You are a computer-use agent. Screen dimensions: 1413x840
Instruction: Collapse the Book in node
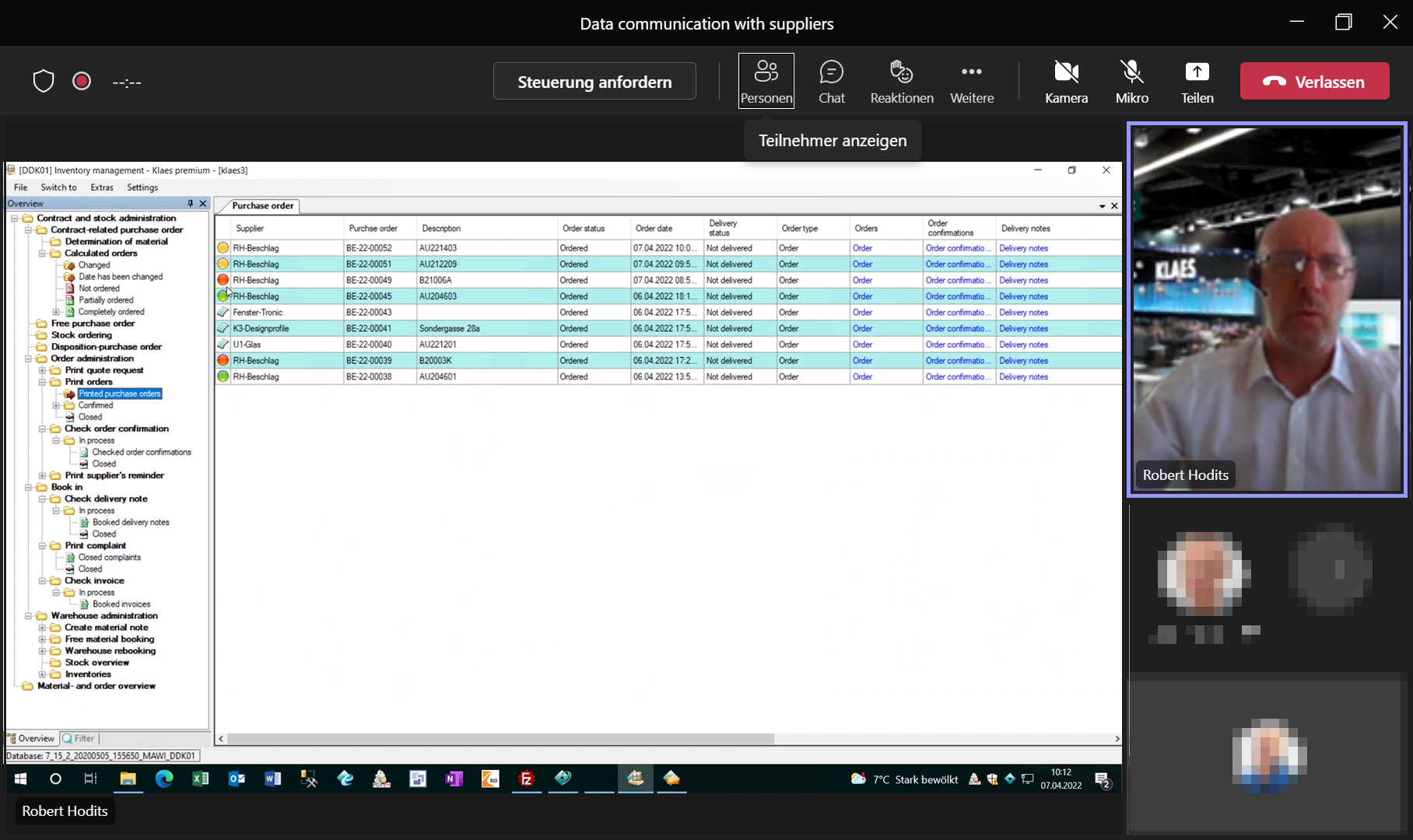pyautogui.click(x=29, y=487)
